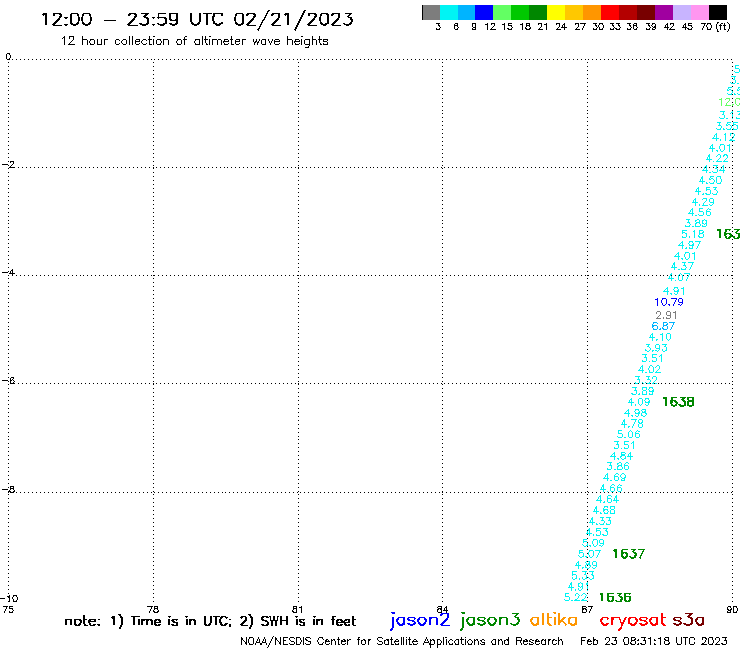Click the green pass time label 1638
Image resolution: width=740 pixels, height=650 pixels.
[678, 402]
